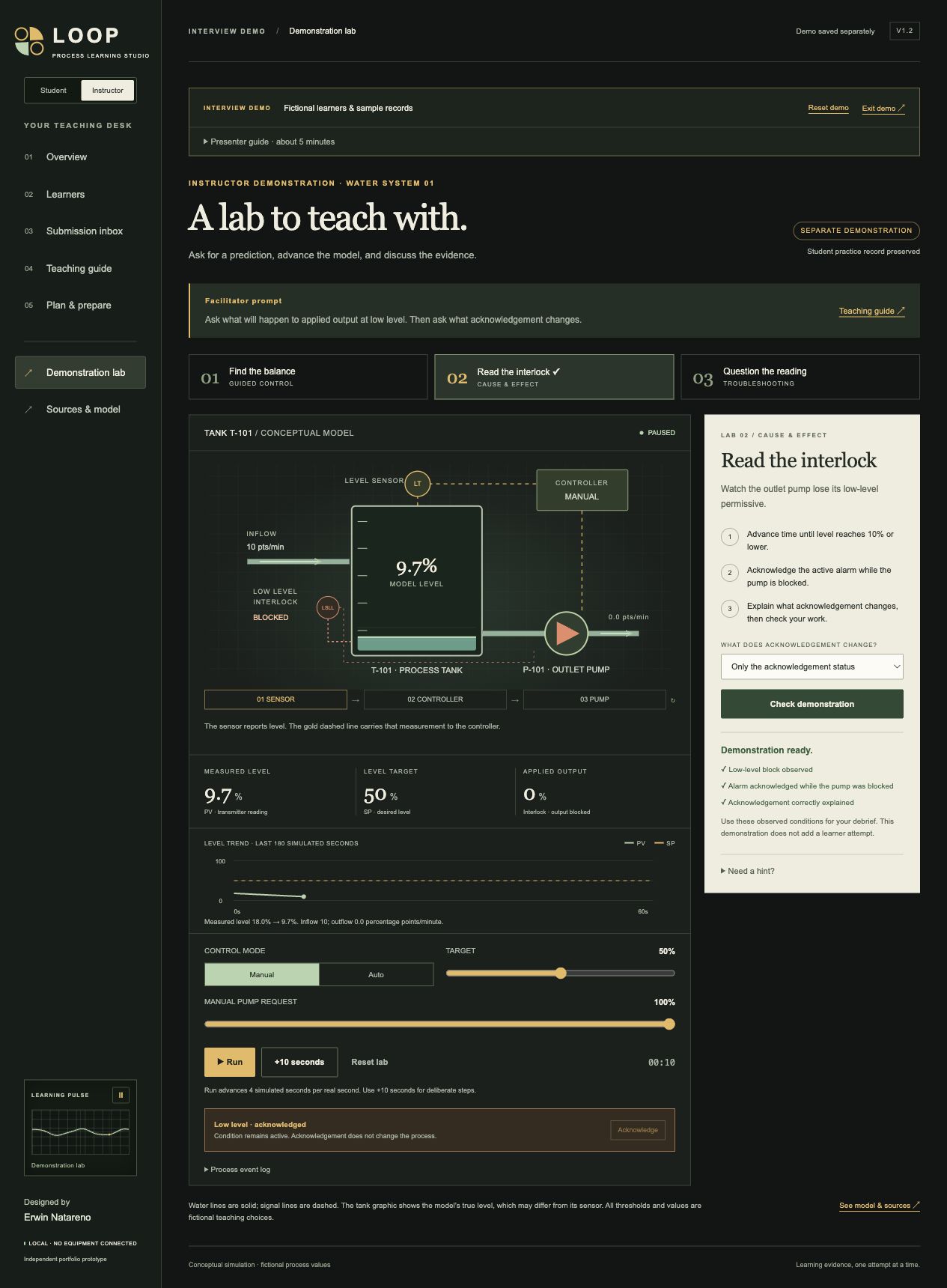
Task: Select the Read the interlock lab tab
Action: 554,377
